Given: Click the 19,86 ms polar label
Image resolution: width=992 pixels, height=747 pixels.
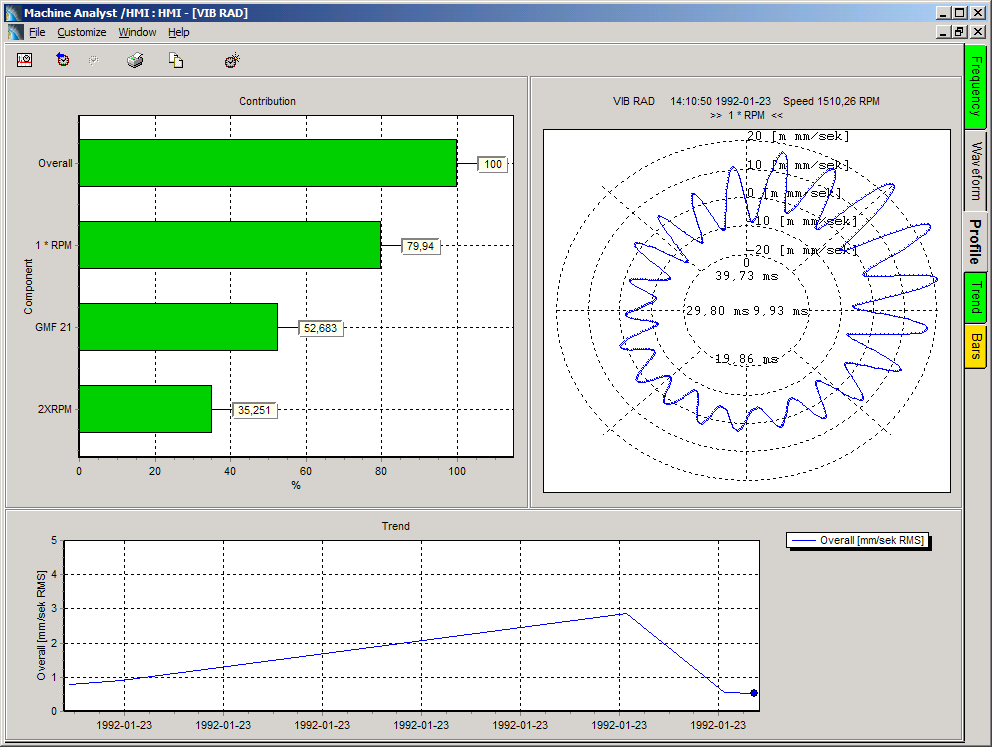Looking at the screenshot, I should tap(747, 359).
